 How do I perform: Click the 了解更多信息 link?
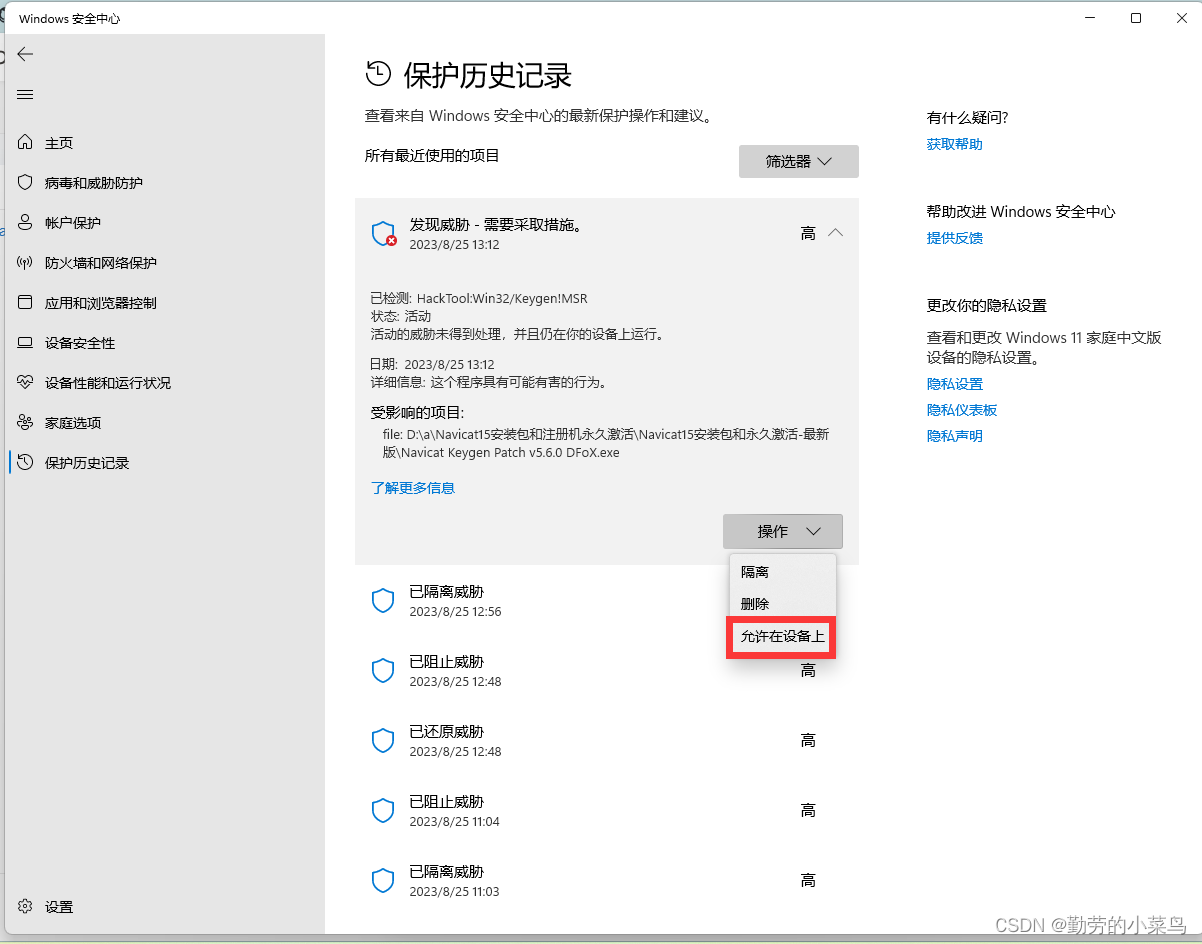point(413,488)
